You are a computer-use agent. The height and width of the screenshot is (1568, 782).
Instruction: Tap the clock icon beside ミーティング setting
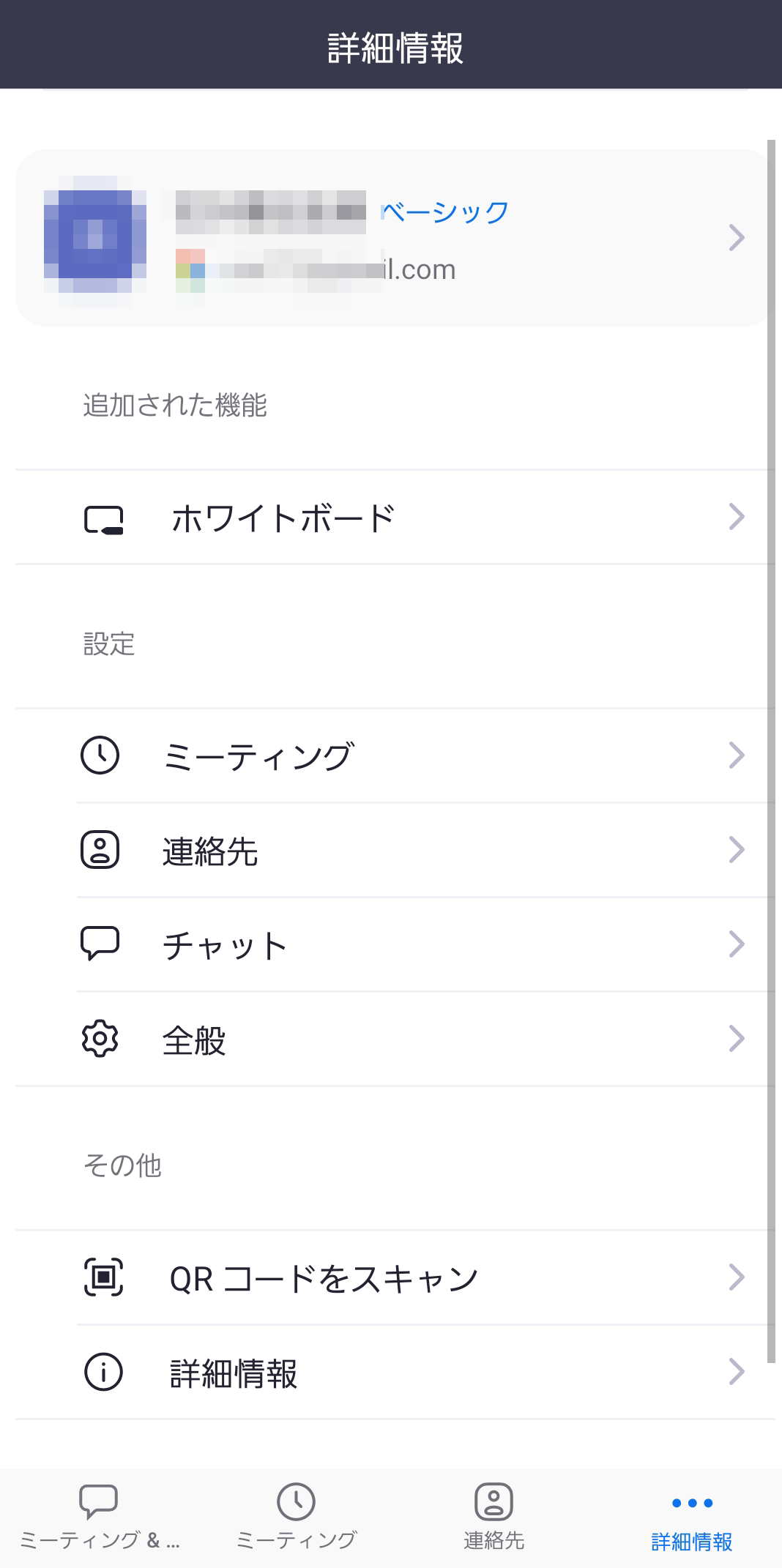(100, 755)
